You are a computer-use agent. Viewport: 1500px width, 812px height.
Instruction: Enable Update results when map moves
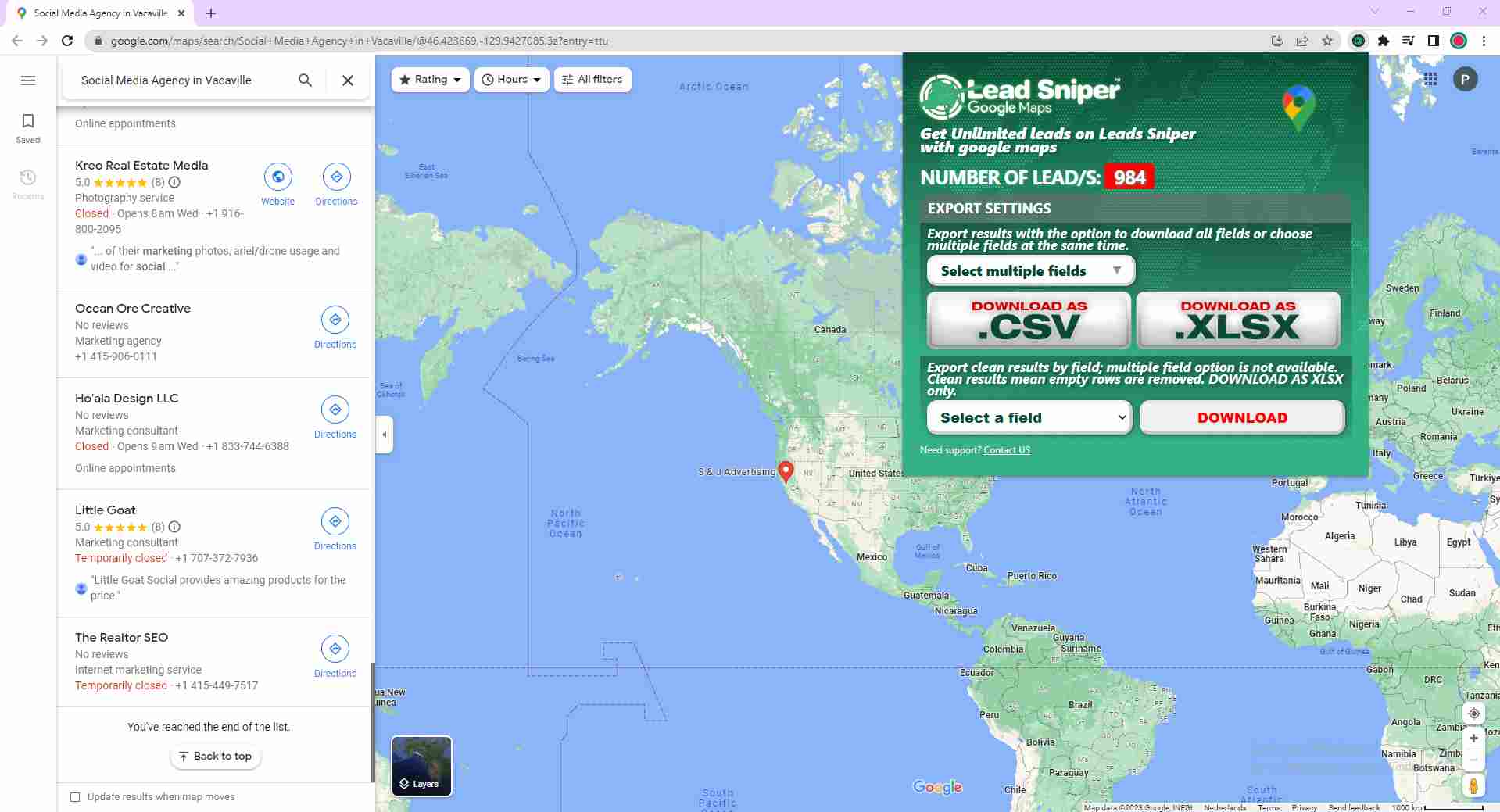point(75,797)
